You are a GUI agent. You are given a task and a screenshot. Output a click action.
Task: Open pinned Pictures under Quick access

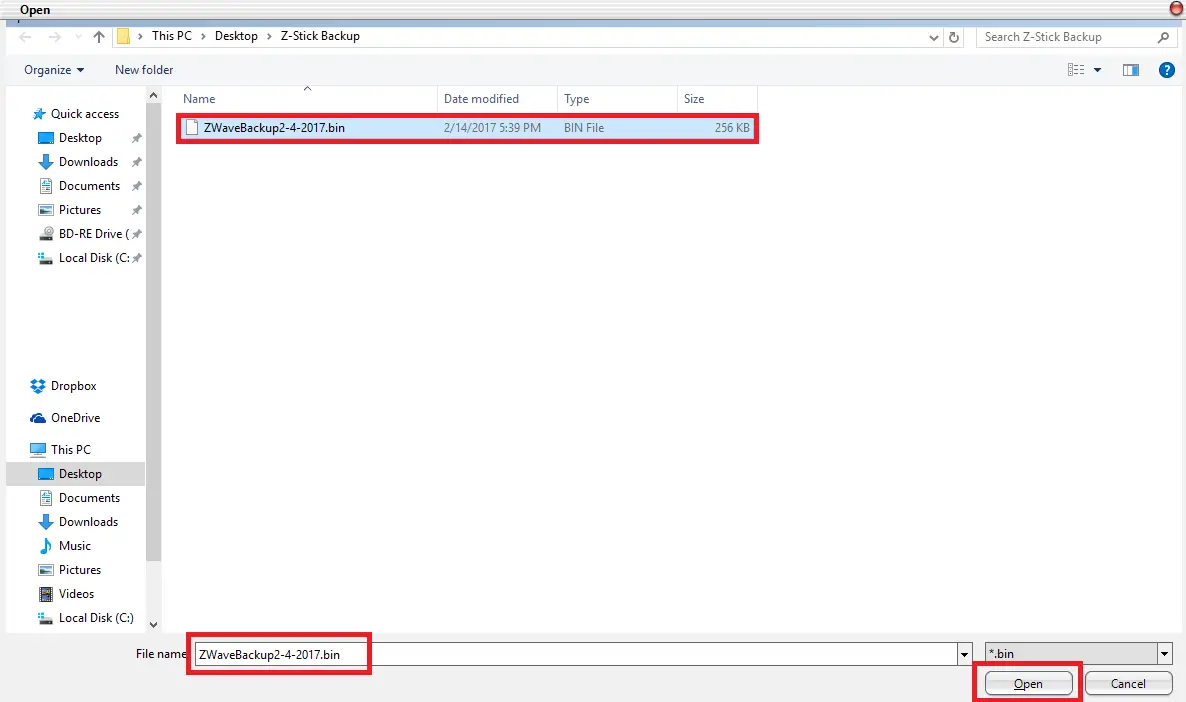coord(79,210)
